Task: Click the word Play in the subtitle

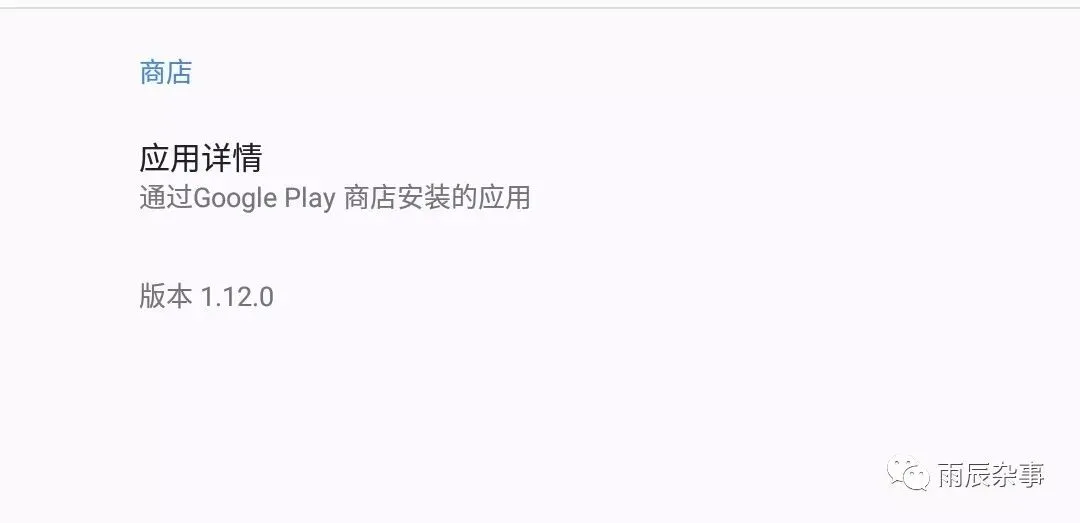Action: coord(310,198)
